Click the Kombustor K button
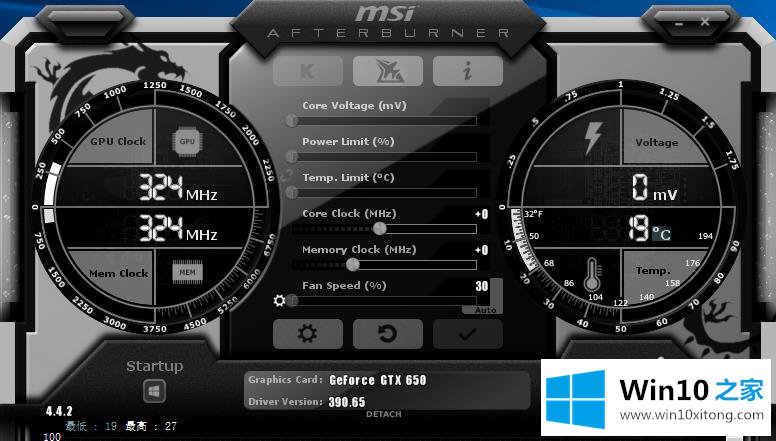 click(x=307, y=71)
